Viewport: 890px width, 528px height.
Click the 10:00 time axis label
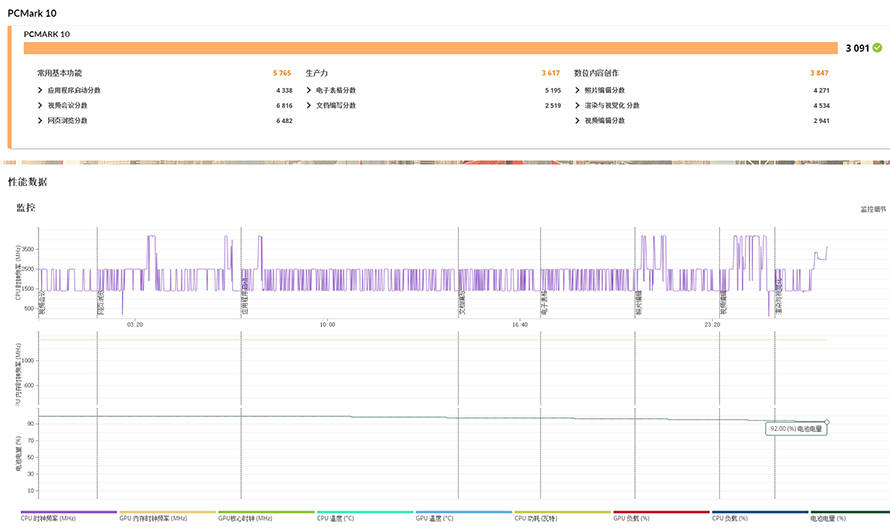pos(328,325)
